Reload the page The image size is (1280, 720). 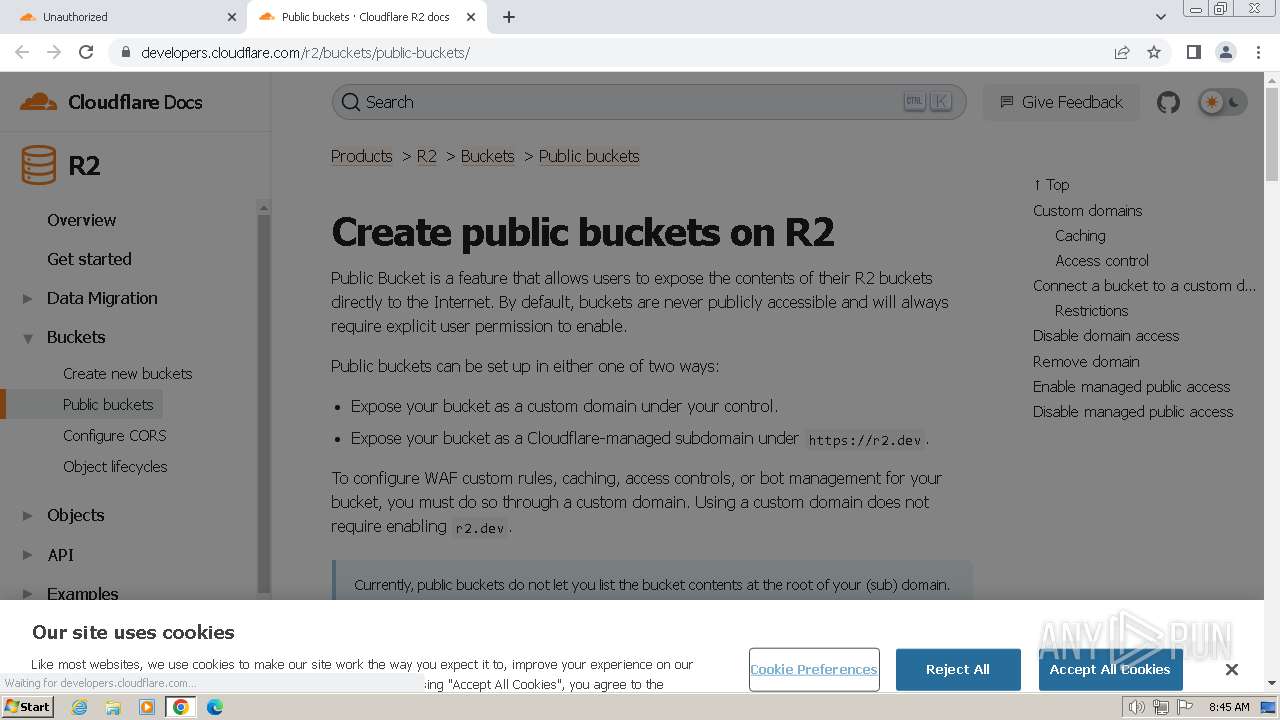(86, 52)
